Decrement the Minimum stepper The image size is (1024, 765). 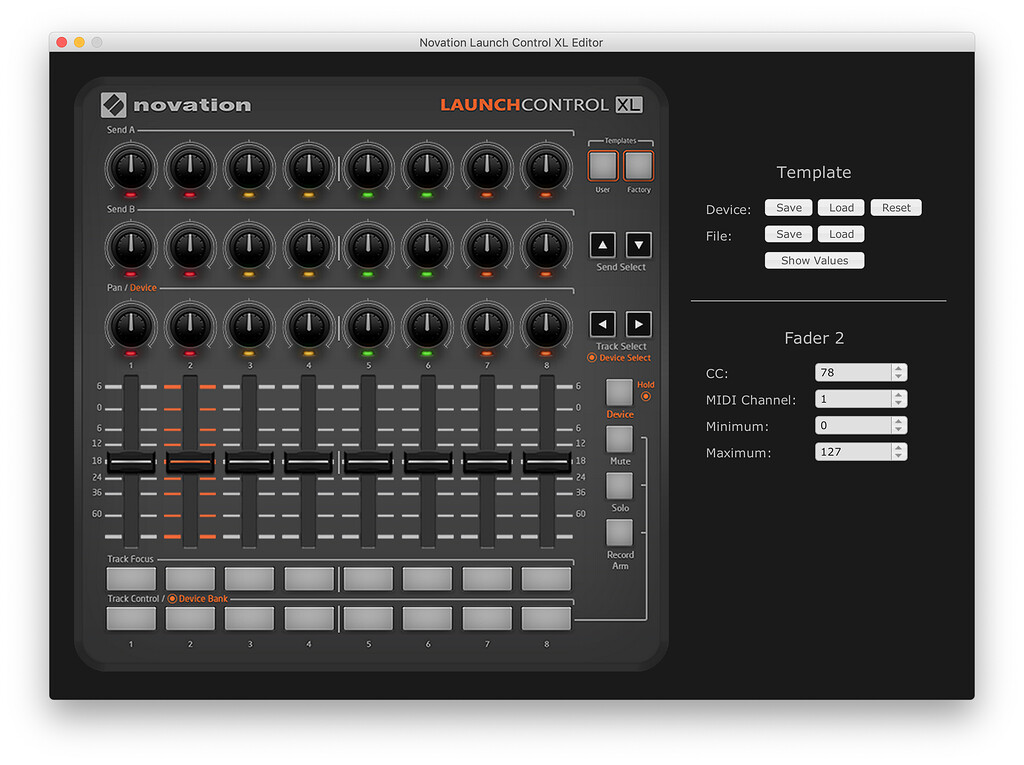[x=899, y=430]
